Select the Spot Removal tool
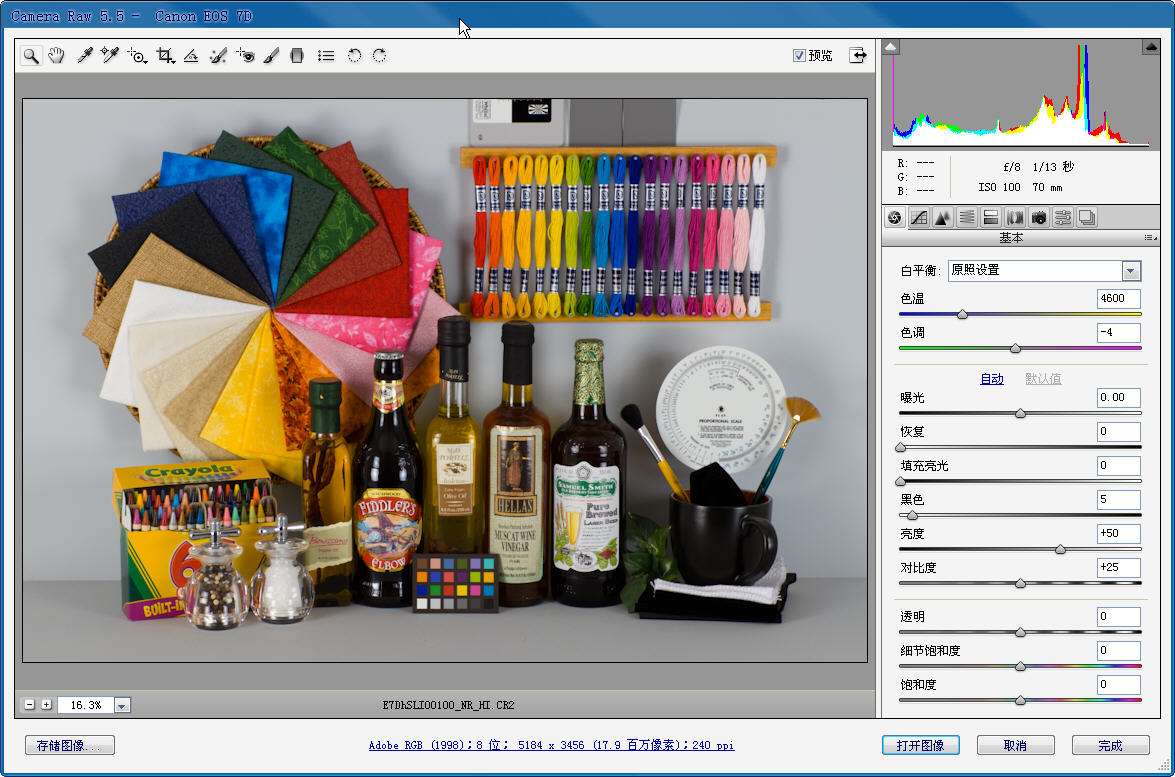The height and width of the screenshot is (777, 1175). 218,55
